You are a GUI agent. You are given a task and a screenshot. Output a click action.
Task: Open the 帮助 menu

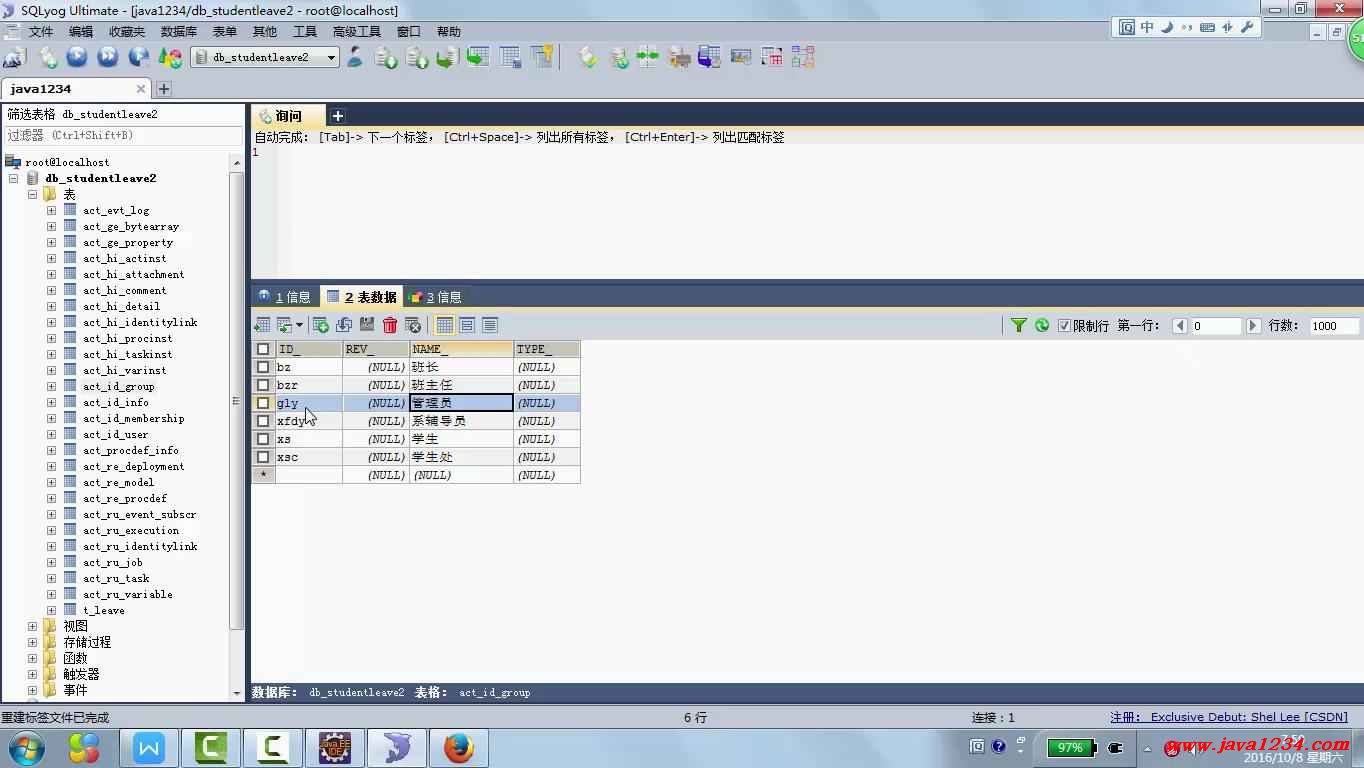(449, 32)
